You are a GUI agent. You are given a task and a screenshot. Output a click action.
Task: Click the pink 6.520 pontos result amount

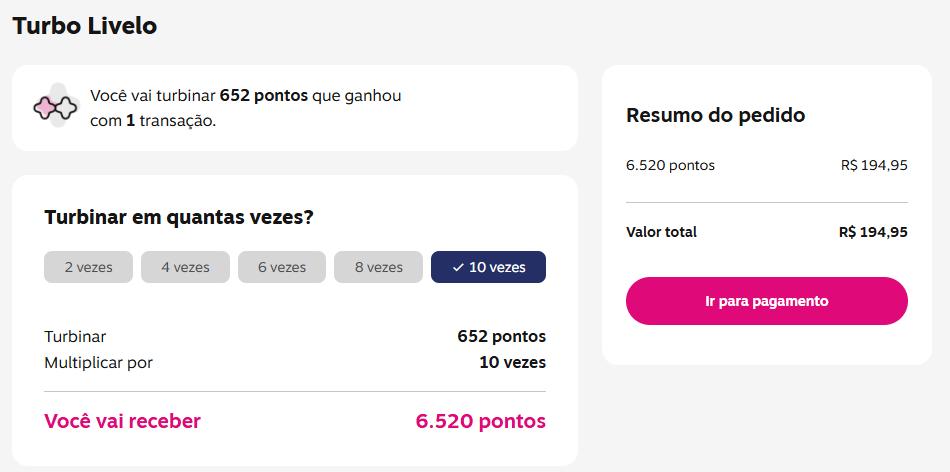click(x=480, y=421)
